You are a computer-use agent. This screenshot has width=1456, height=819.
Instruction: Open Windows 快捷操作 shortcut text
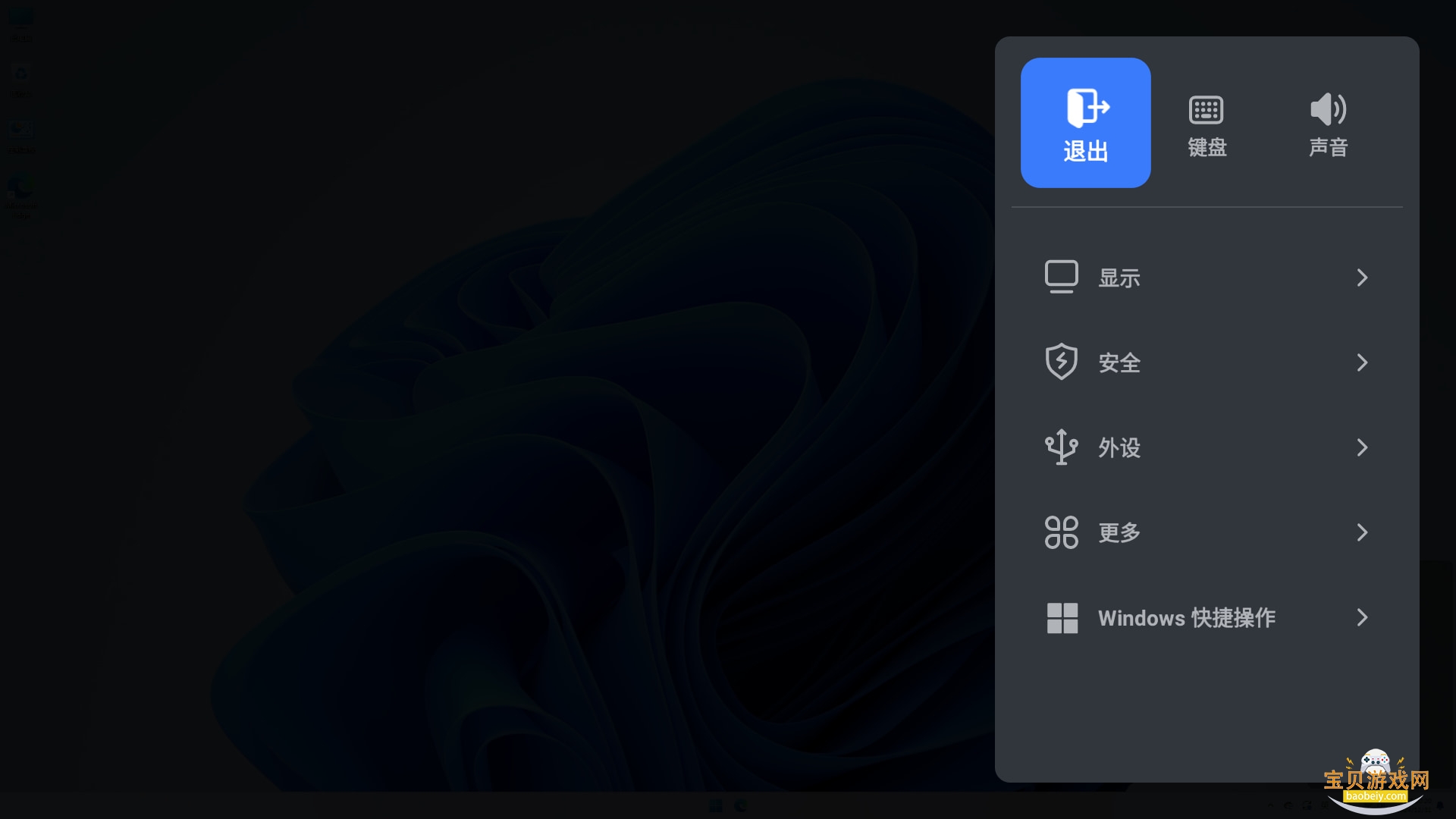[x=1187, y=617]
